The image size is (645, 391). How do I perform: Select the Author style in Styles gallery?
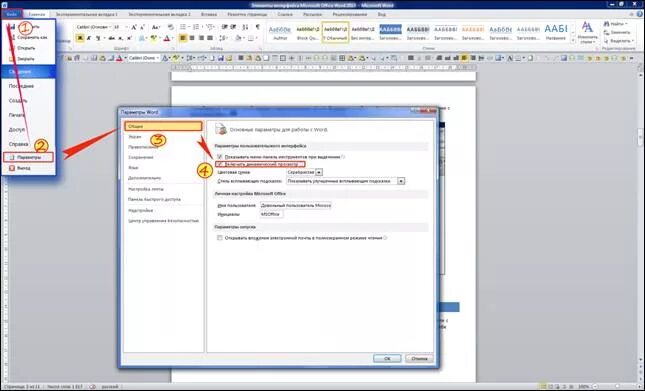tap(280, 32)
